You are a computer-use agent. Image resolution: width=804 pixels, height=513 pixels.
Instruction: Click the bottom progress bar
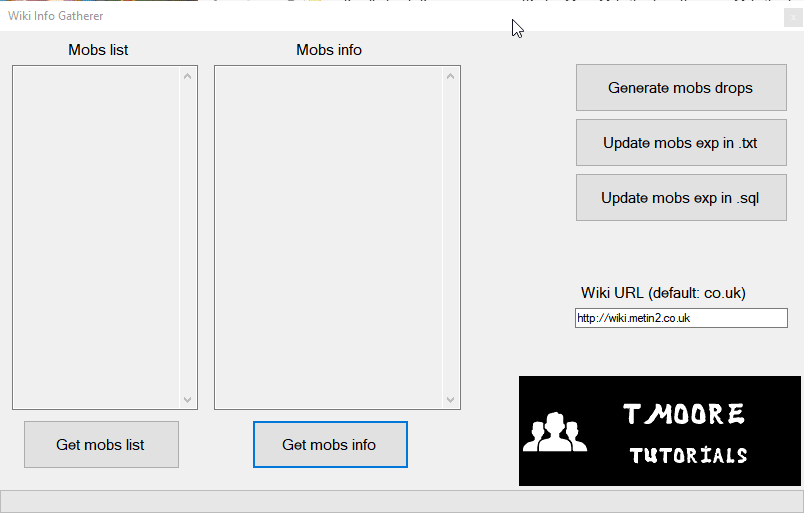click(402, 501)
